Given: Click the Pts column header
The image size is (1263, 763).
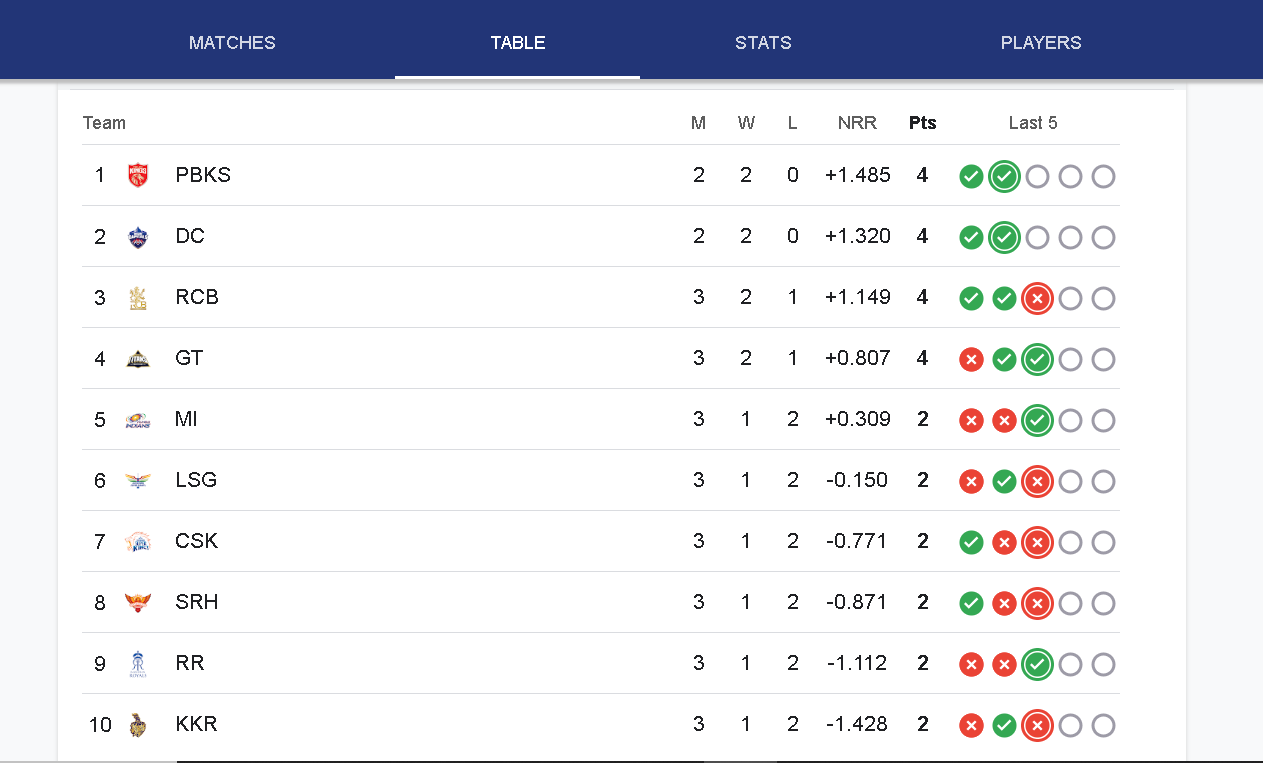Looking at the screenshot, I should pyautogui.click(x=922, y=123).
